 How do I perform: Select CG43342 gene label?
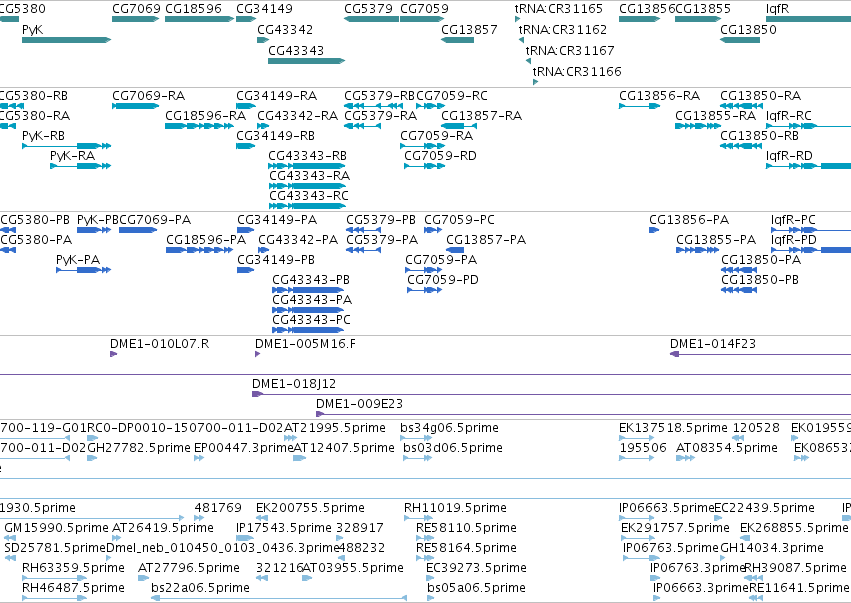285,29
